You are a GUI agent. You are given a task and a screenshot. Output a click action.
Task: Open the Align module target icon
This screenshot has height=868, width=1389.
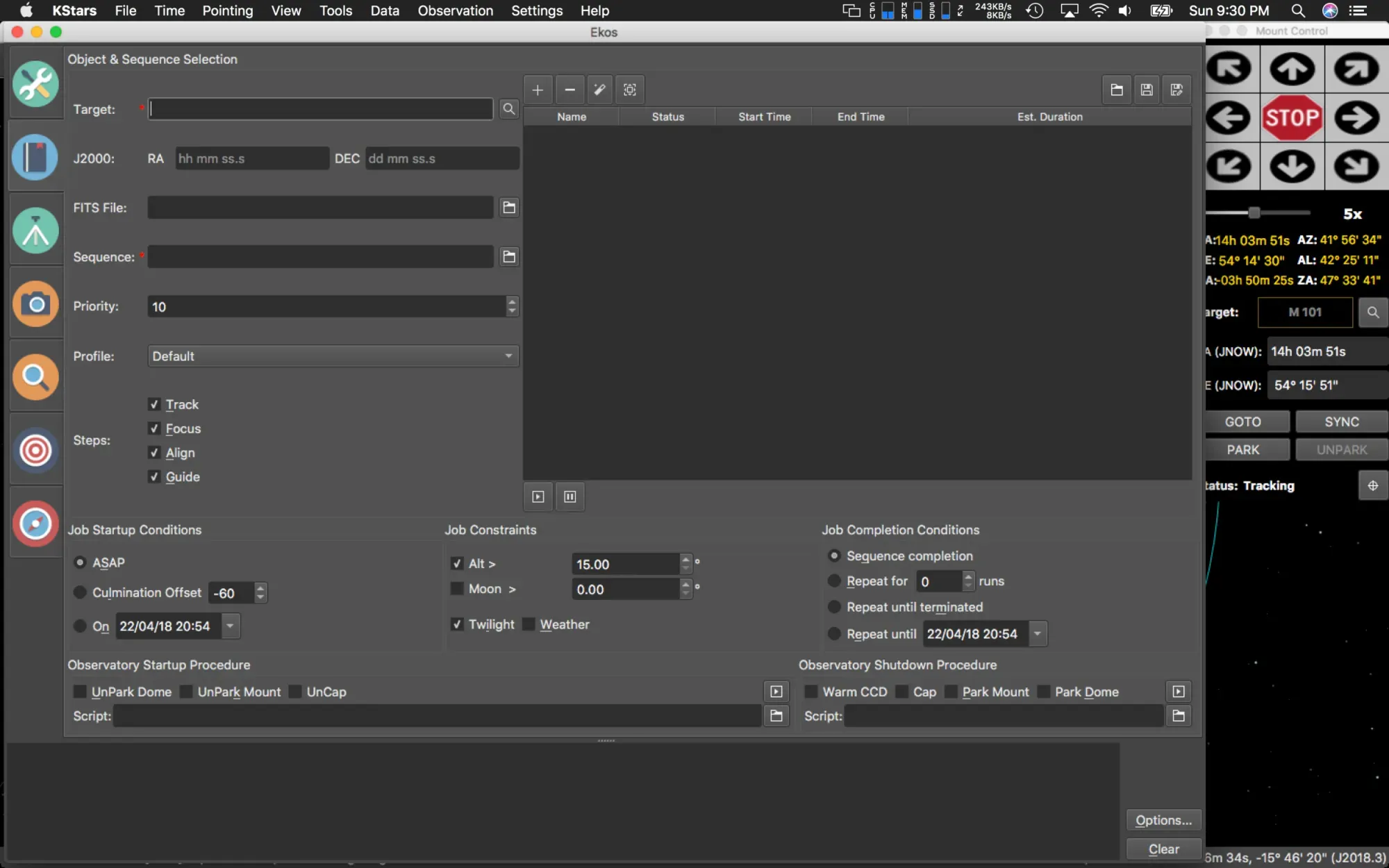tap(35, 450)
